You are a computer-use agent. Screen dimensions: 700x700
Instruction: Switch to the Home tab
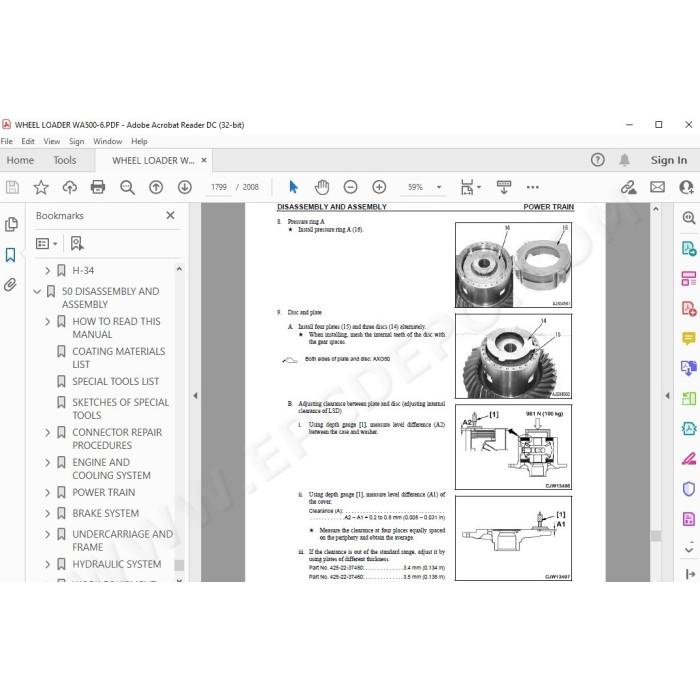(x=20, y=160)
